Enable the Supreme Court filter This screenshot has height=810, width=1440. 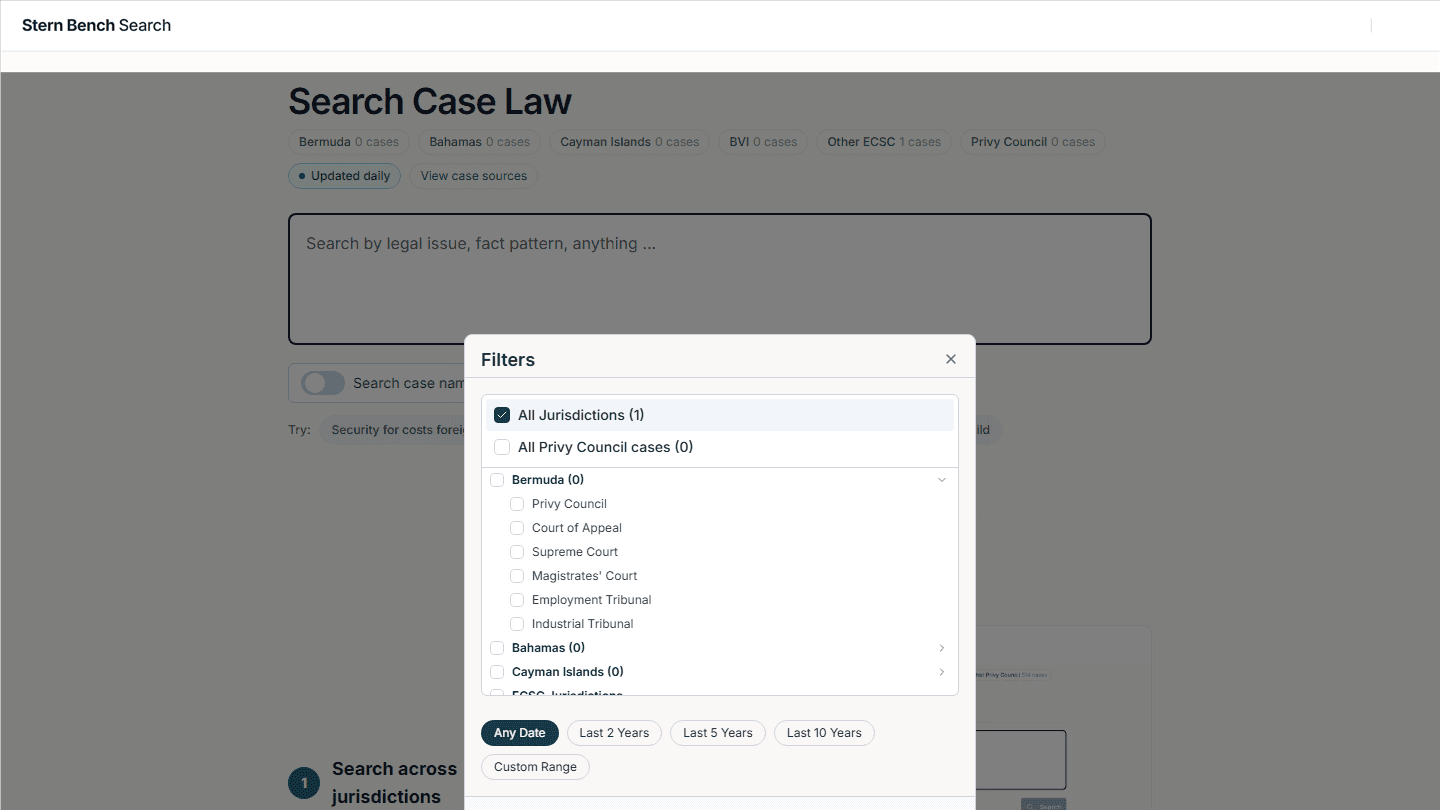(x=517, y=551)
